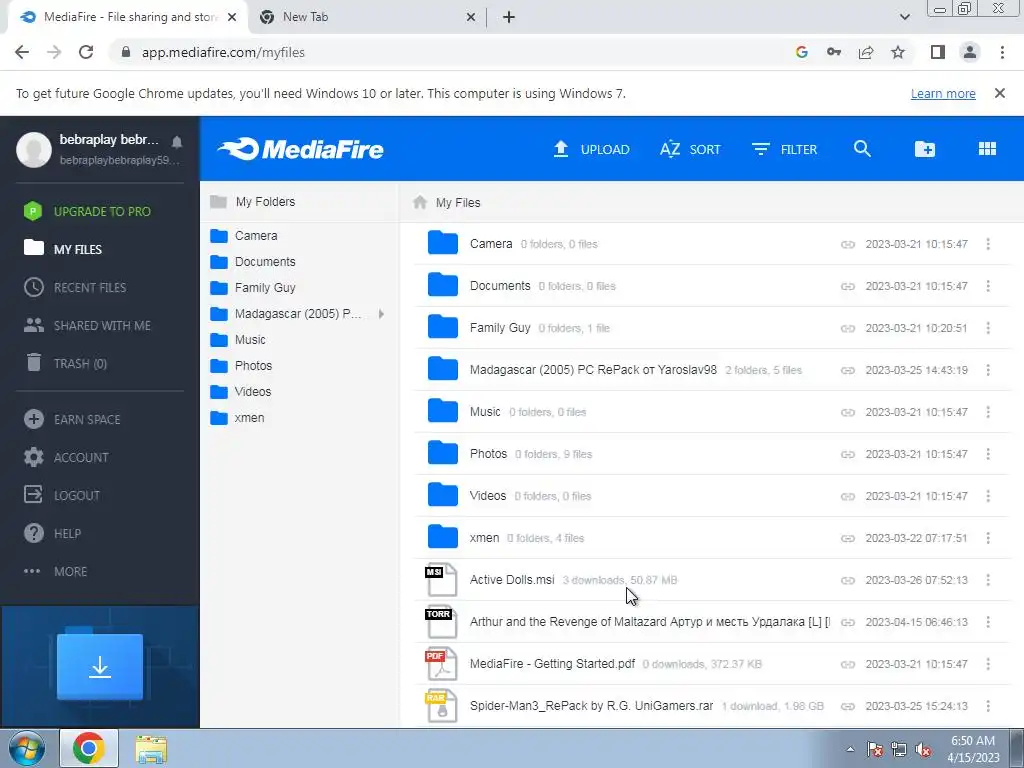Click the user avatar picture
Screen dimensions: 1024x768
34,150
